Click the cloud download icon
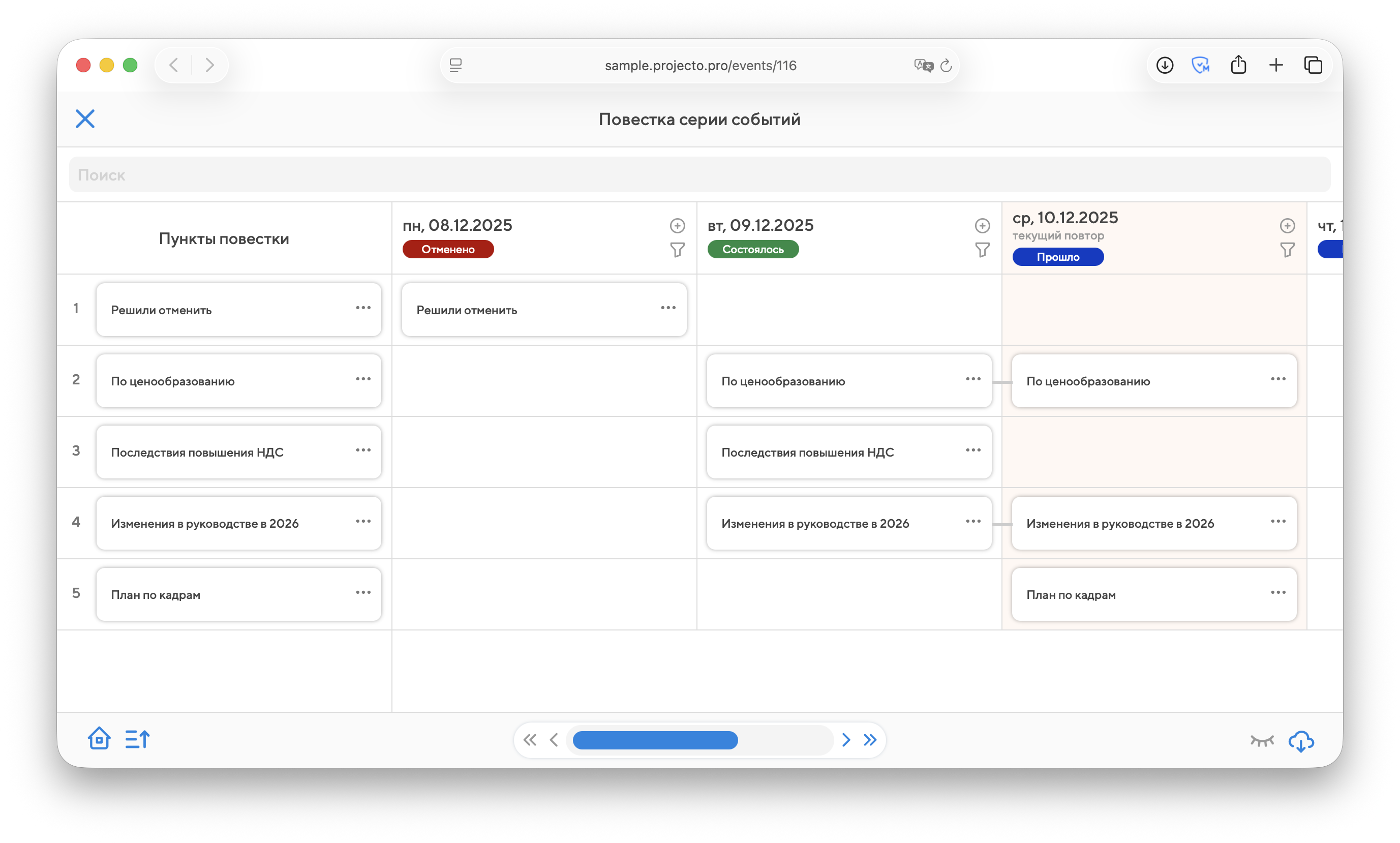The image size is (1400, 843). (x=1300, y=741)
